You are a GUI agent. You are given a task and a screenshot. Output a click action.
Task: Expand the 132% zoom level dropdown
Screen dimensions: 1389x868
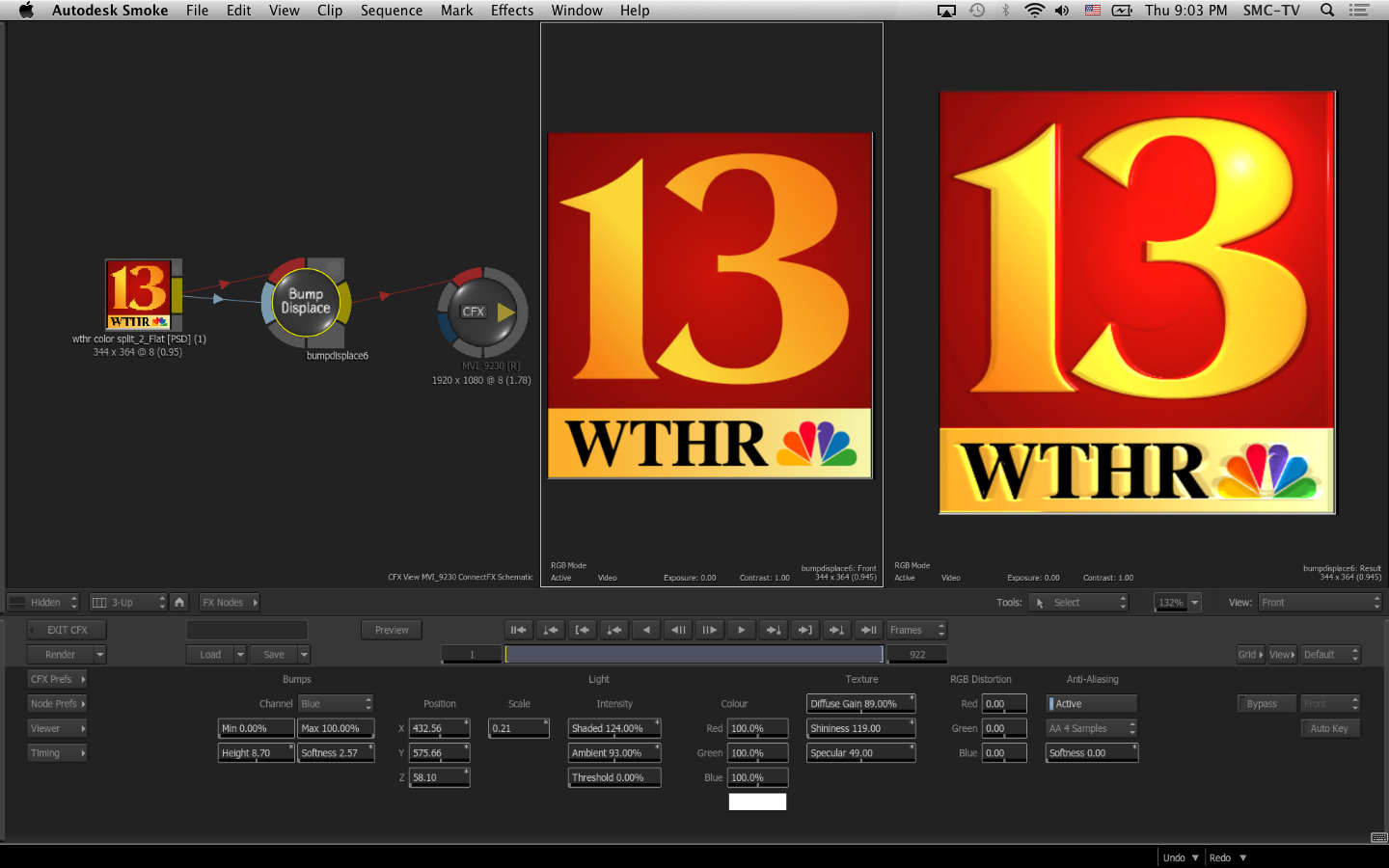click(1194, 603)
